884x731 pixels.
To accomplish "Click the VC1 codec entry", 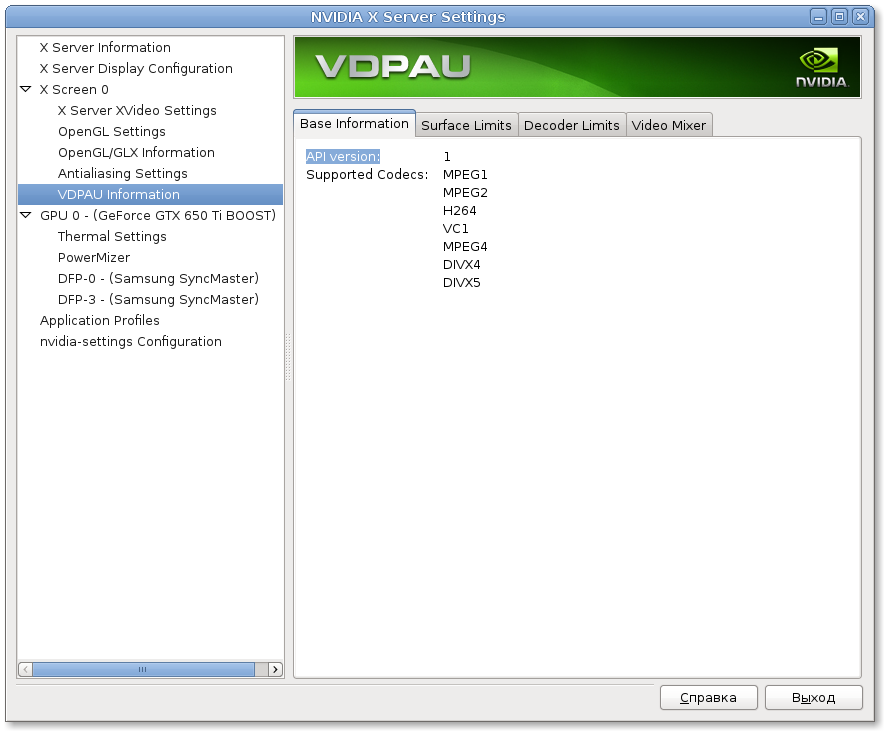I will (456, 228).
